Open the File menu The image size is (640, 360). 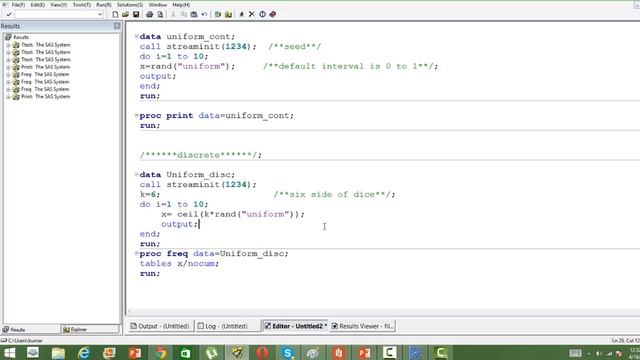pos(18,5)
